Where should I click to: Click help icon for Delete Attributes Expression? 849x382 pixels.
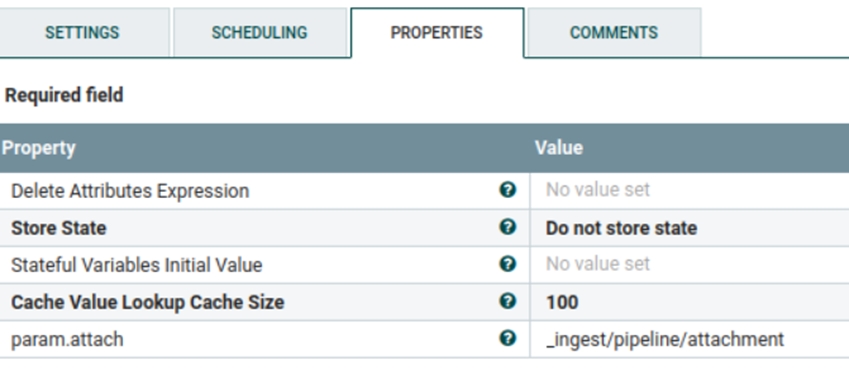click(507, 190)
